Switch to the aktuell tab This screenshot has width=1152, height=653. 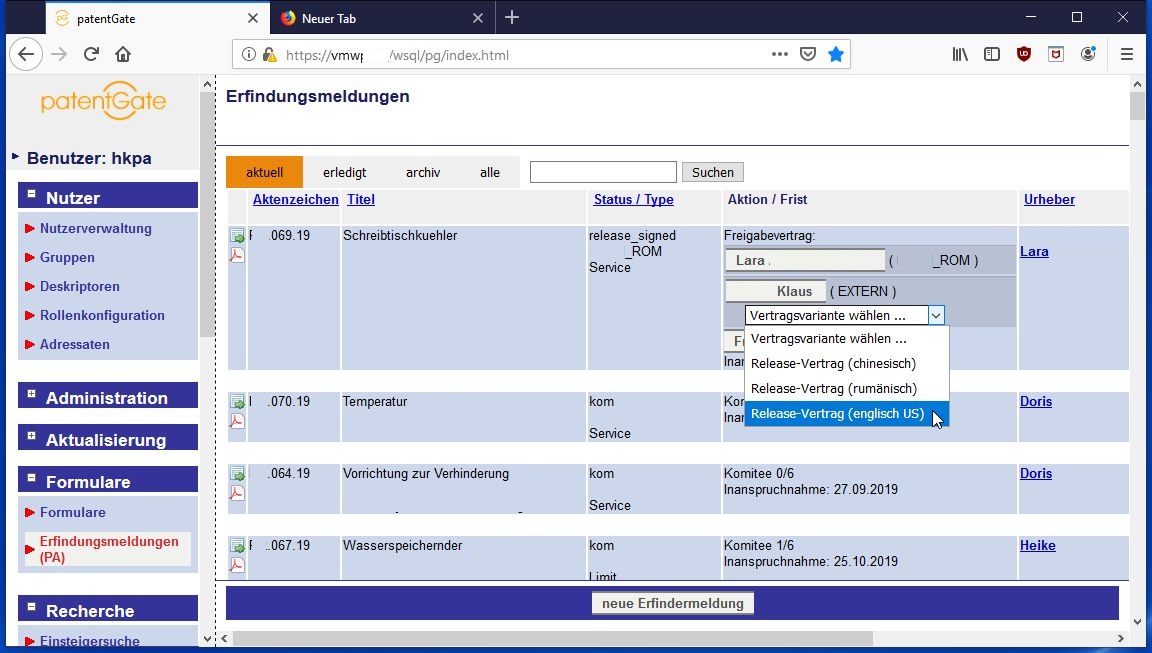pos(264,173)
